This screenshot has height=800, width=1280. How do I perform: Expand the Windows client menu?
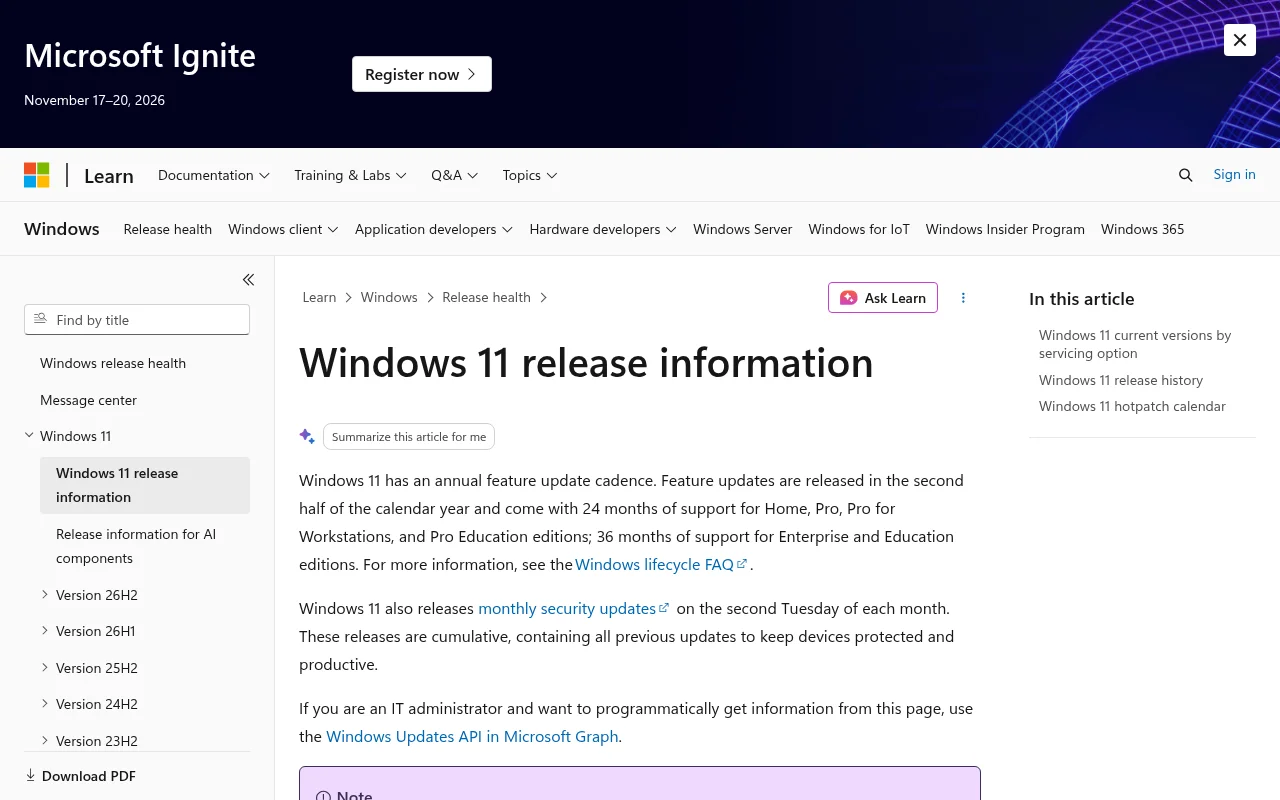(283, 229)
